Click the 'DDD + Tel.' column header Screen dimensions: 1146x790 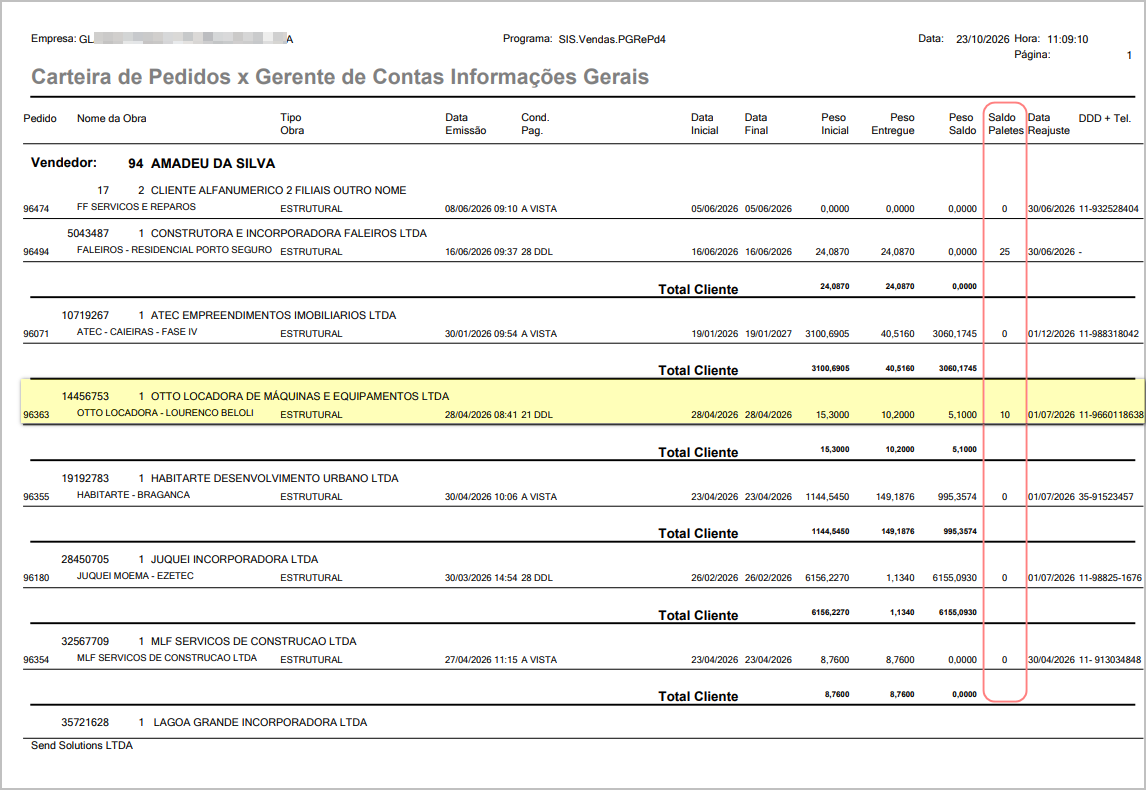point(1104,118)
